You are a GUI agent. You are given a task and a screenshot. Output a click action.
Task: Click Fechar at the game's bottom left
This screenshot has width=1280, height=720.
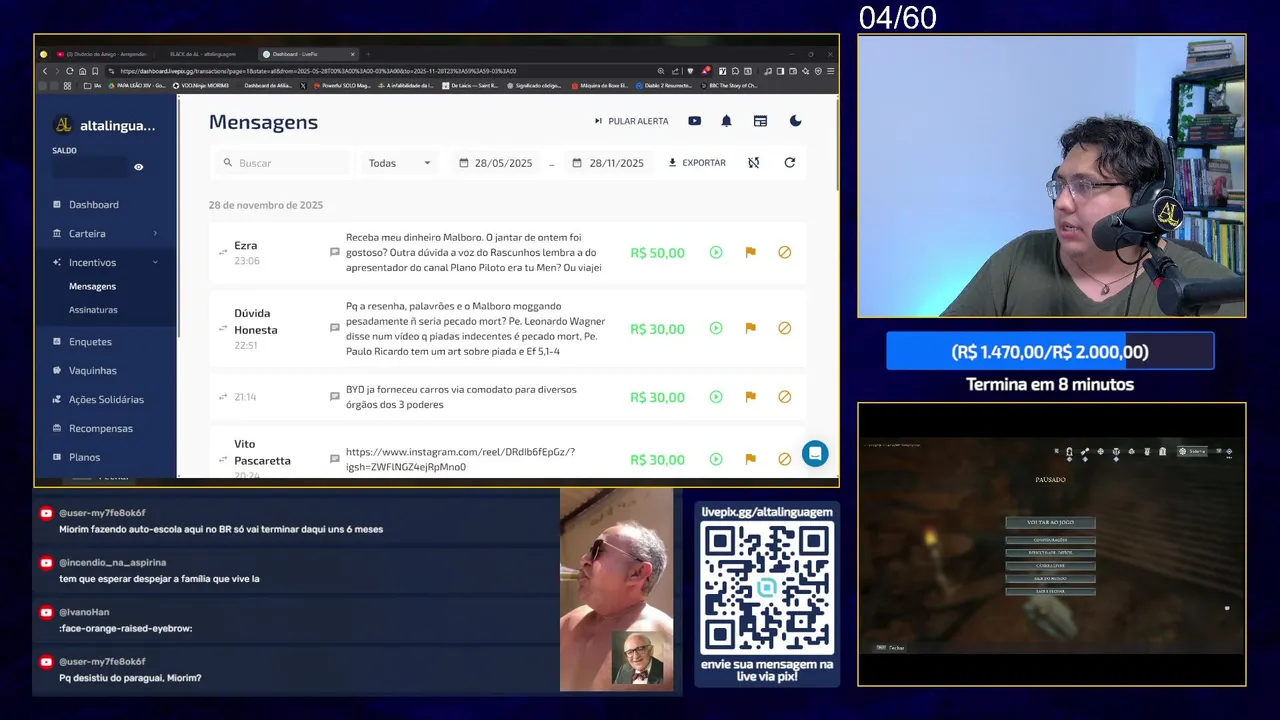tap(891, 648)
